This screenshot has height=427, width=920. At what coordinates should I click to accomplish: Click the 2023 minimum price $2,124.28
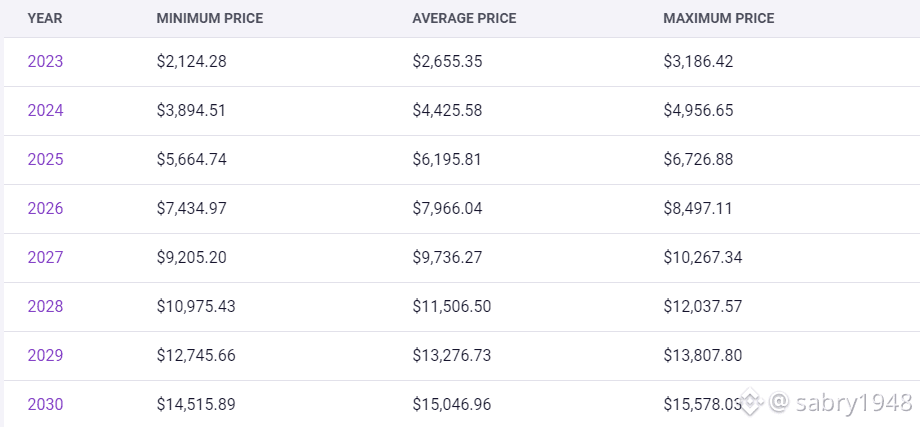pos(192,62)
